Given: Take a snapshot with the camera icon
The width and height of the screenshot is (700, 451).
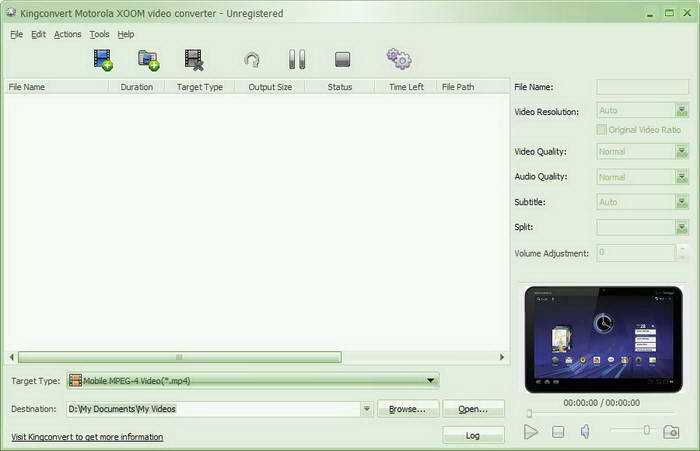Looking at the screenshot, I should [671, 431].
